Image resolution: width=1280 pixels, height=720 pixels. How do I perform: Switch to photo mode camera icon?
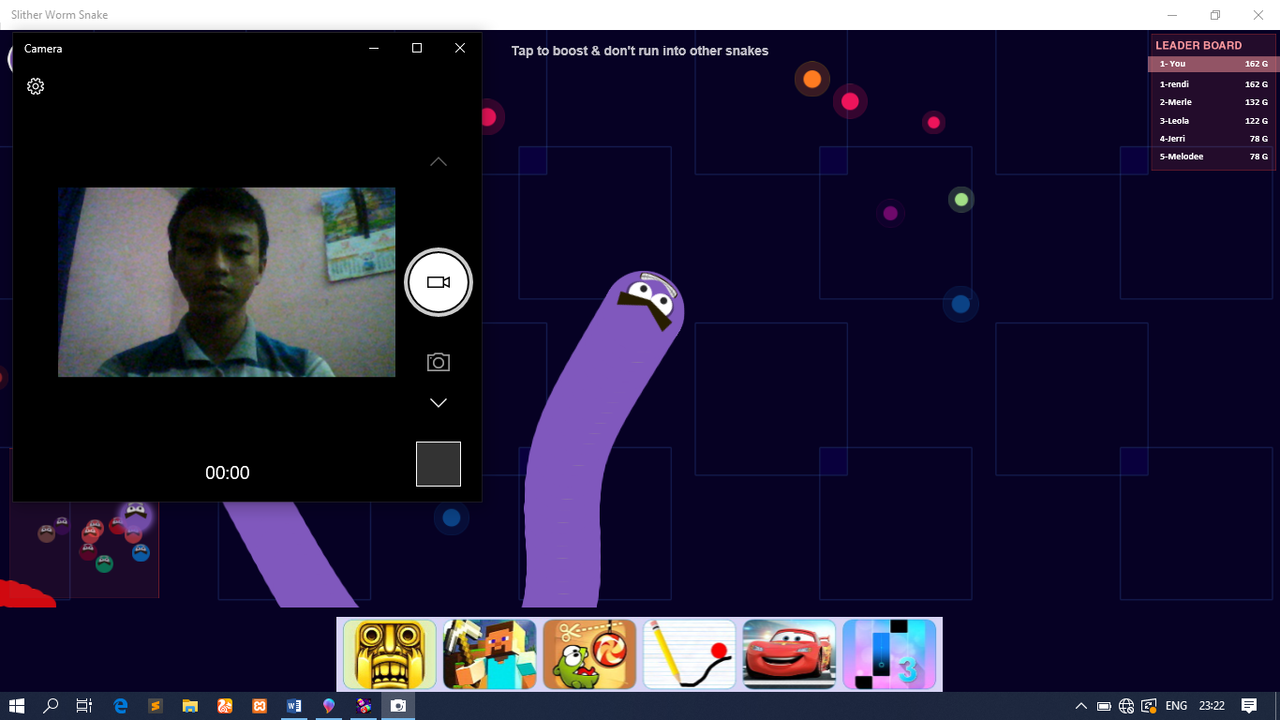438,362
